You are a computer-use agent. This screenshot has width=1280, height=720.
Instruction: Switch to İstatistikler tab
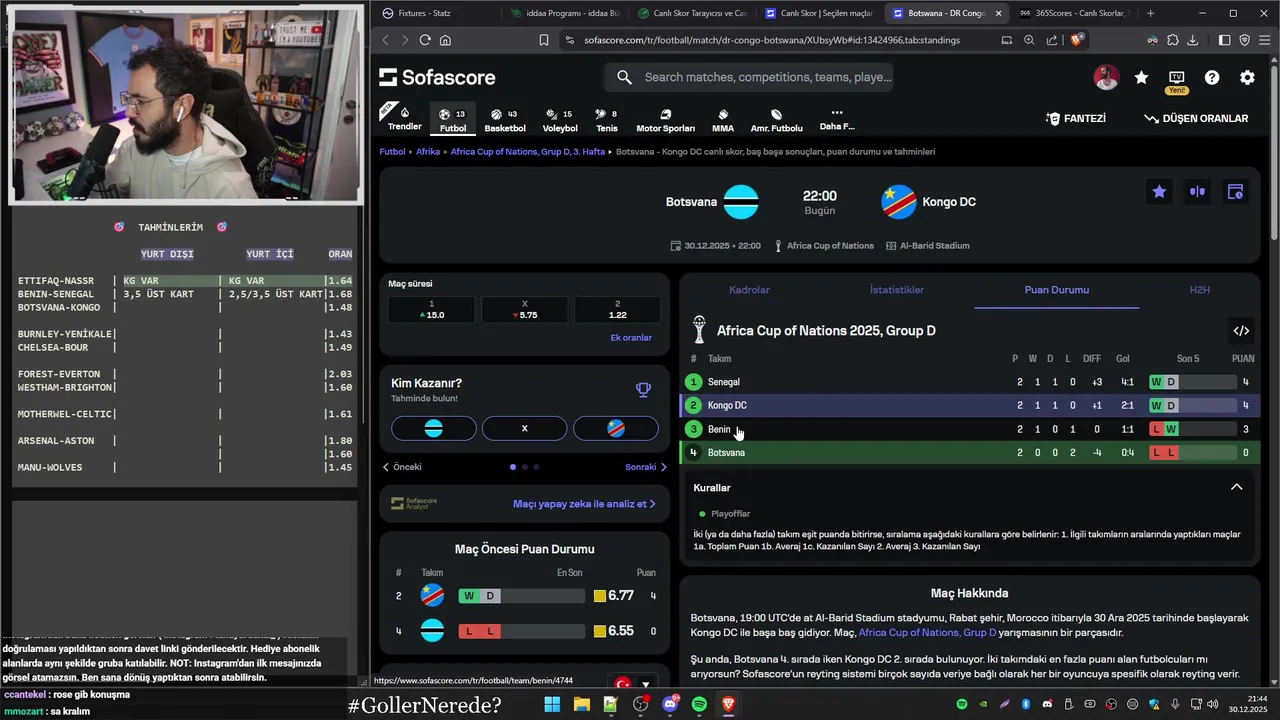tap(897, 290)
